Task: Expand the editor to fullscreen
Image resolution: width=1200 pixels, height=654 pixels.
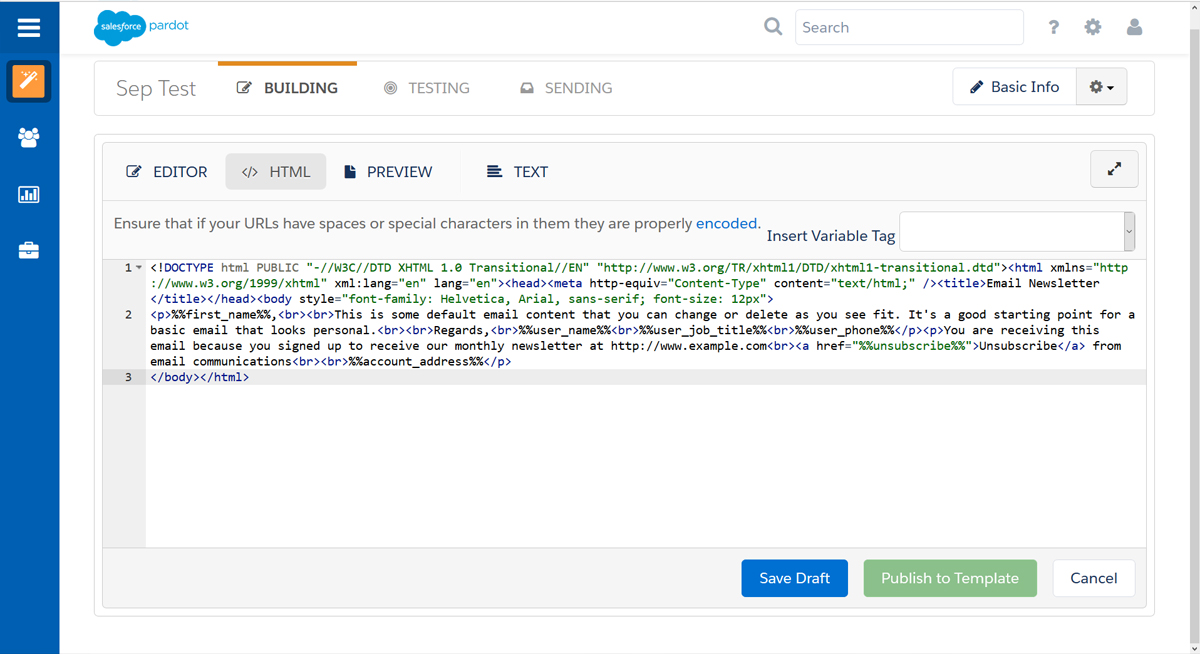Action: (x=1114, y=170)
